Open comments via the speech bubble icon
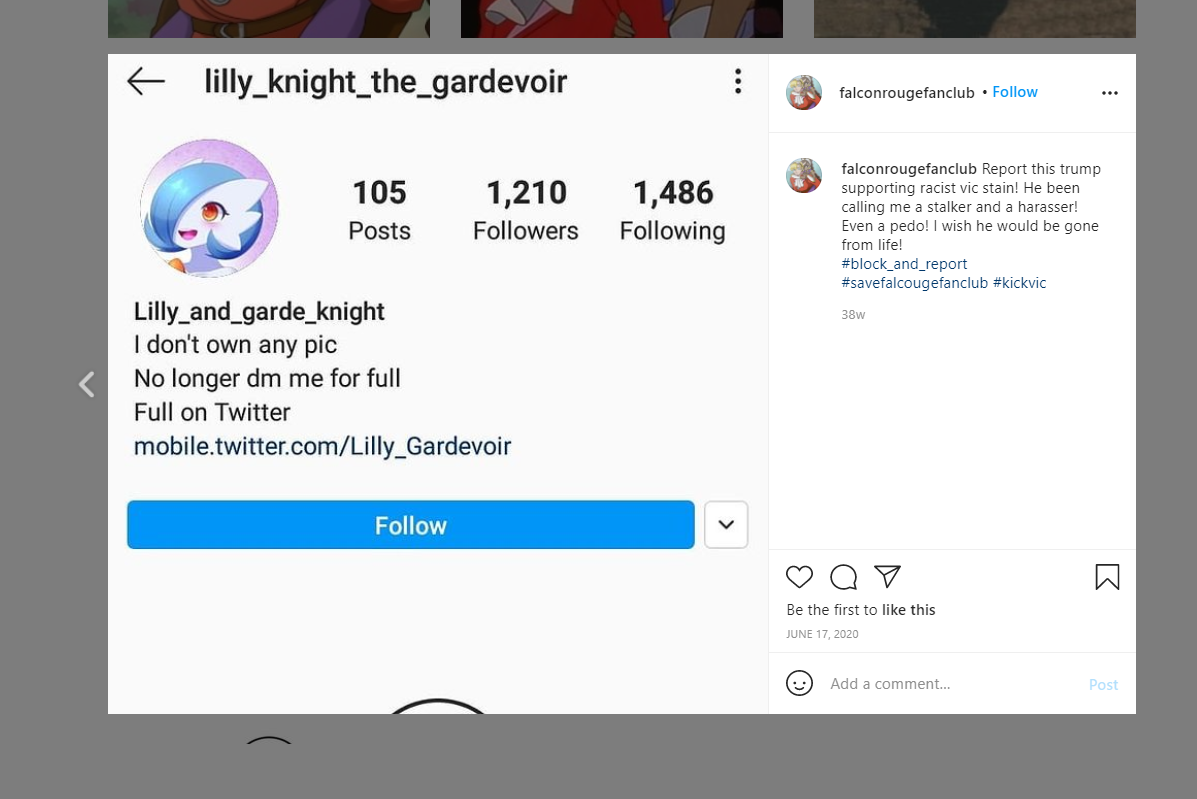The image size is (1197, 799). 844,577
